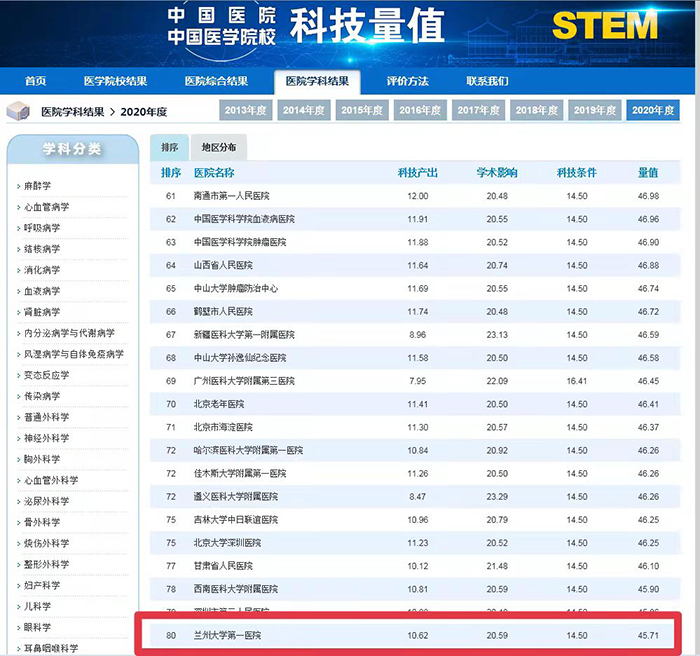Select the 2019年度 year button

[595, 110]
